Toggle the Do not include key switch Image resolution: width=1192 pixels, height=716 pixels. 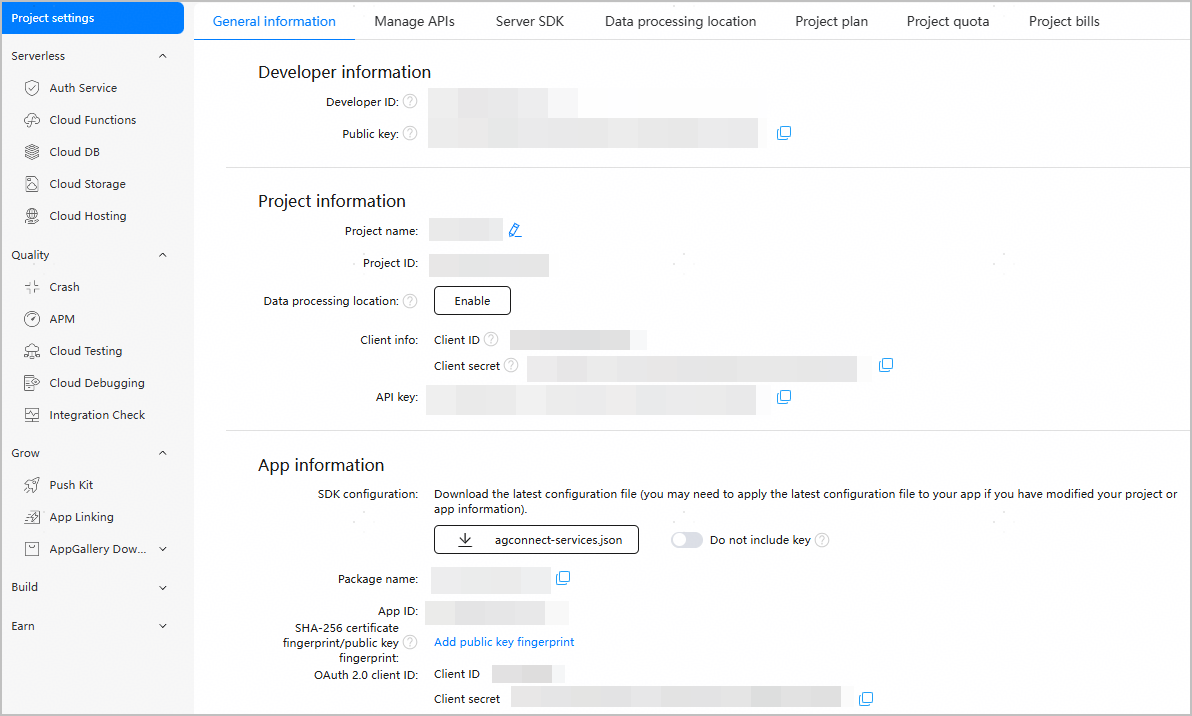point(686,540)
